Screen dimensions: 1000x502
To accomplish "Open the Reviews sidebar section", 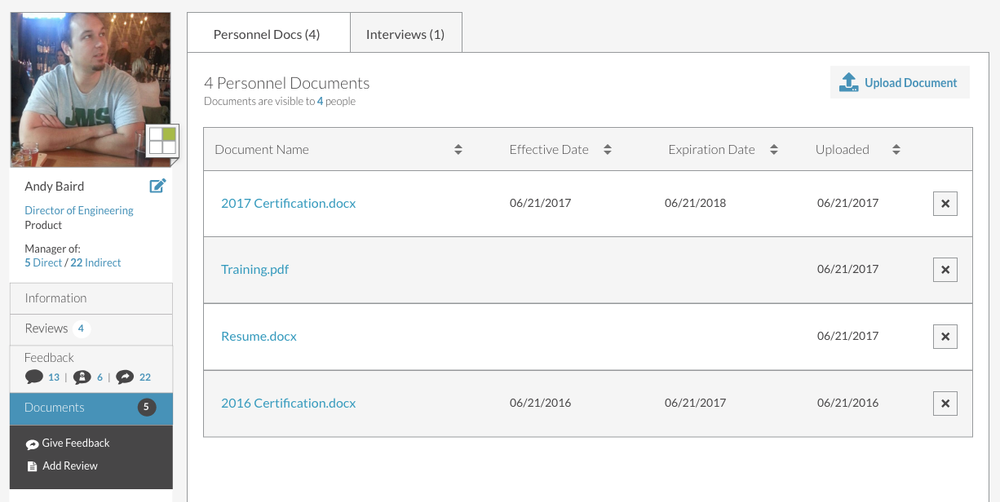I will pos(91,329).
